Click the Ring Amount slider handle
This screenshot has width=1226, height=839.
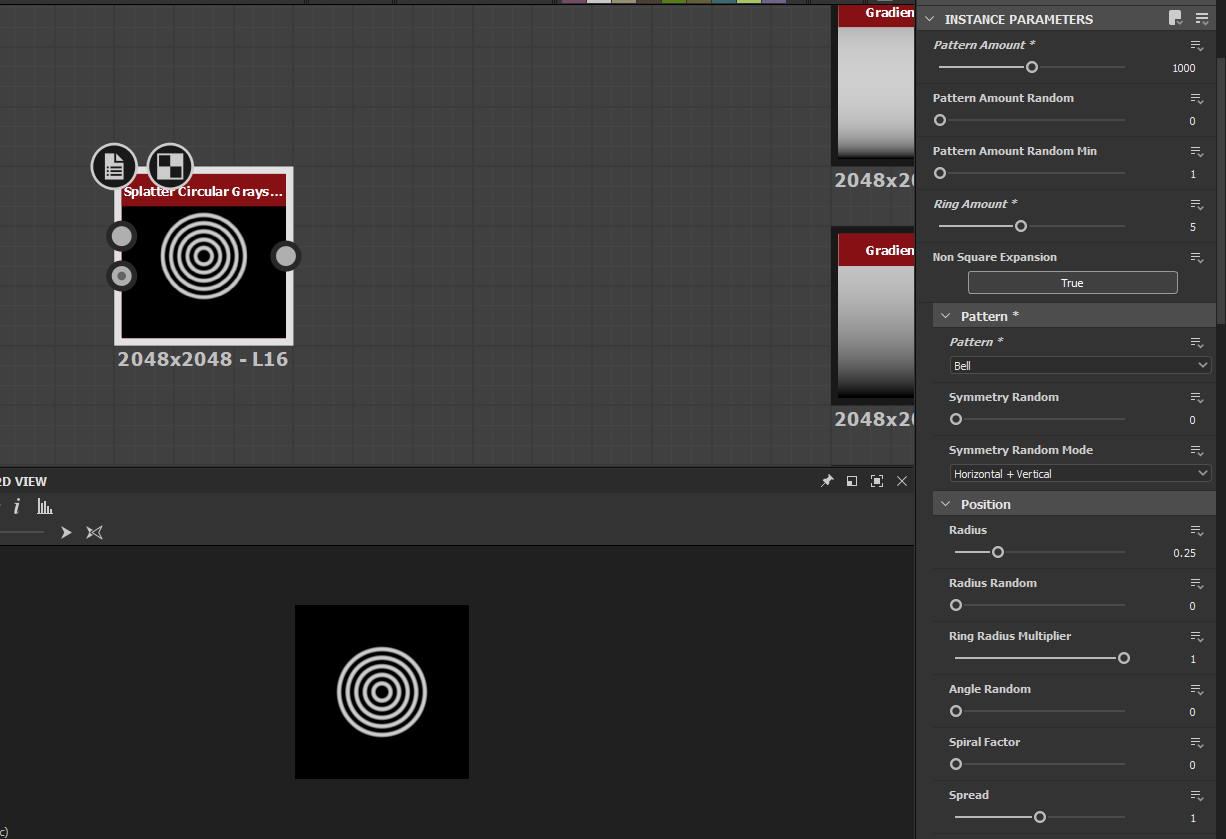pyautogui.click(x=1021, y=226)
